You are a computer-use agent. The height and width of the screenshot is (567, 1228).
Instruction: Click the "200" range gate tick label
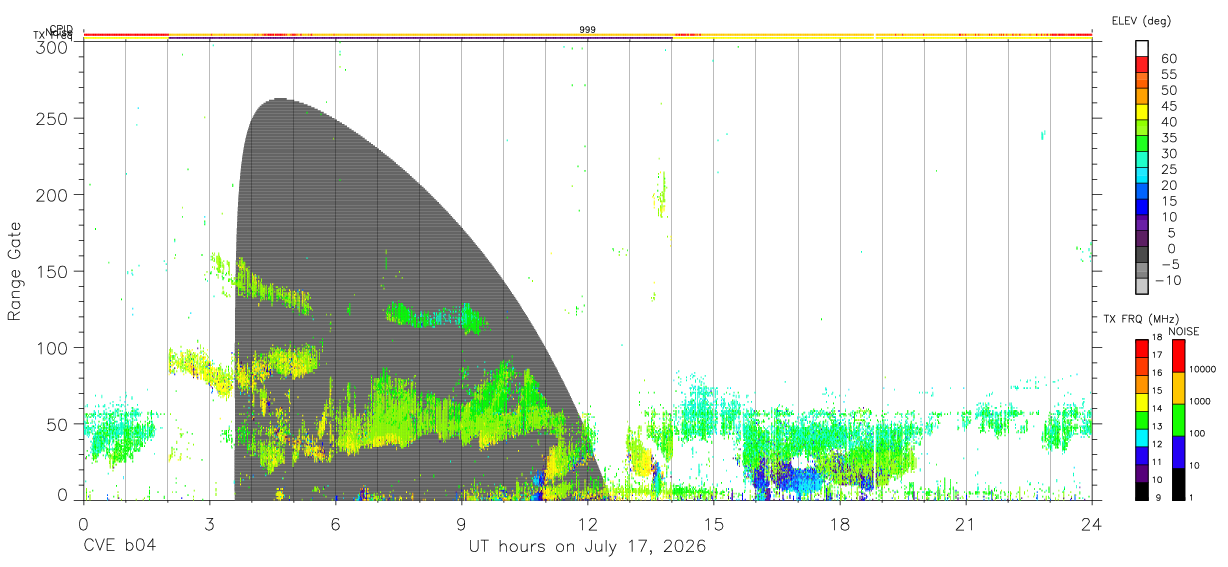(52, 195)
